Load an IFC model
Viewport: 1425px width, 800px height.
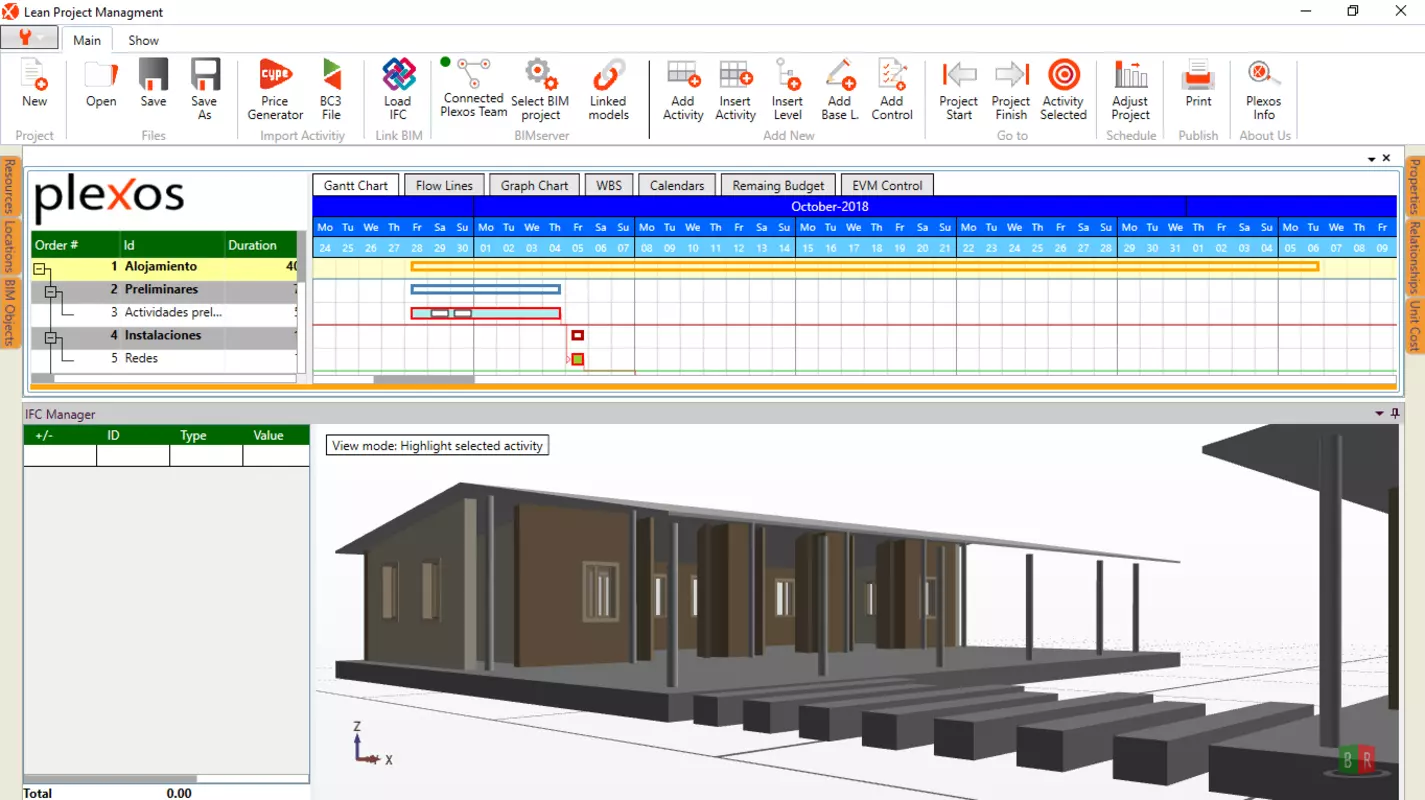tap(398, 89)
